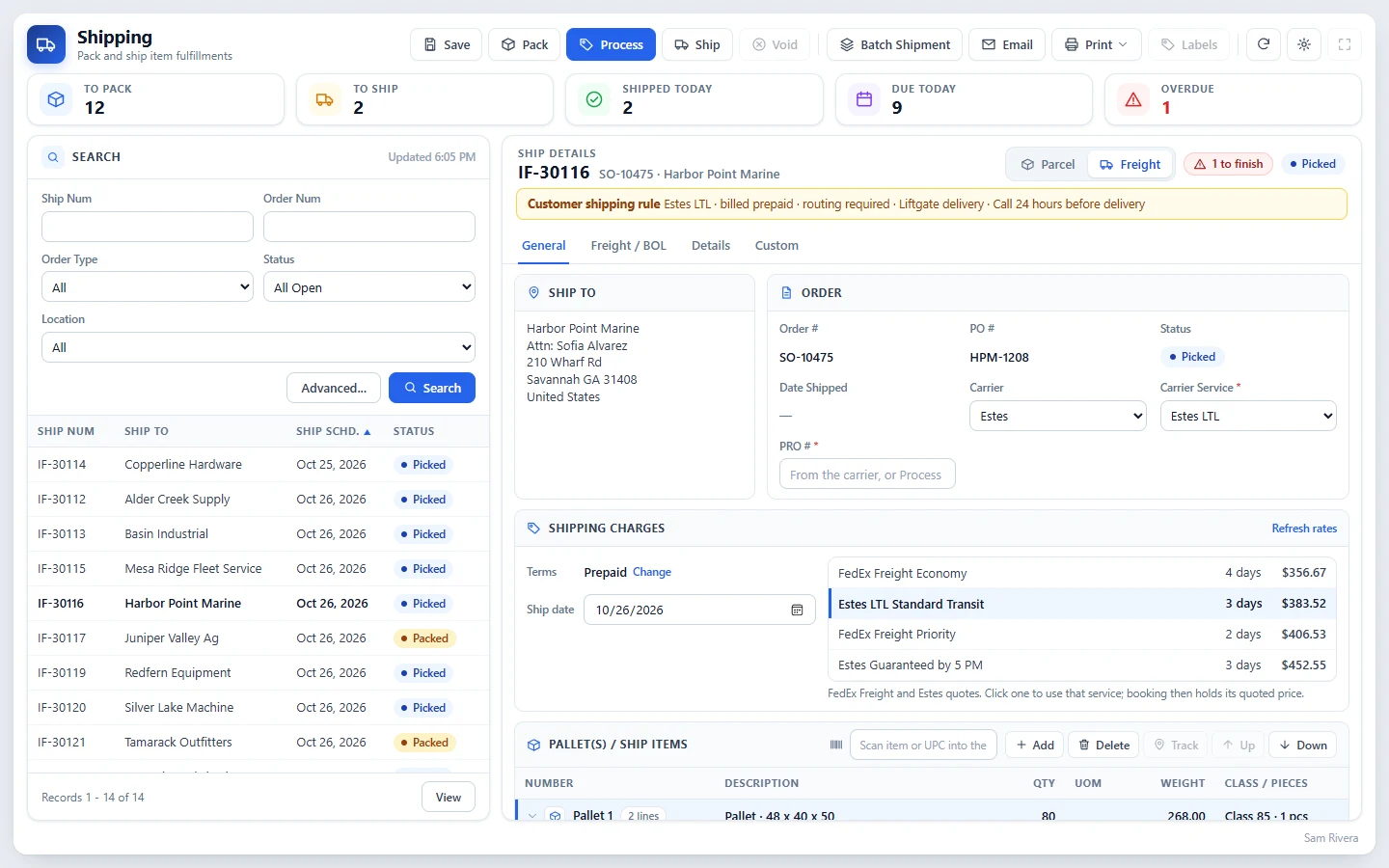
Task: Switch shipment mode to Parcel
Action: tap(1048, 164)
